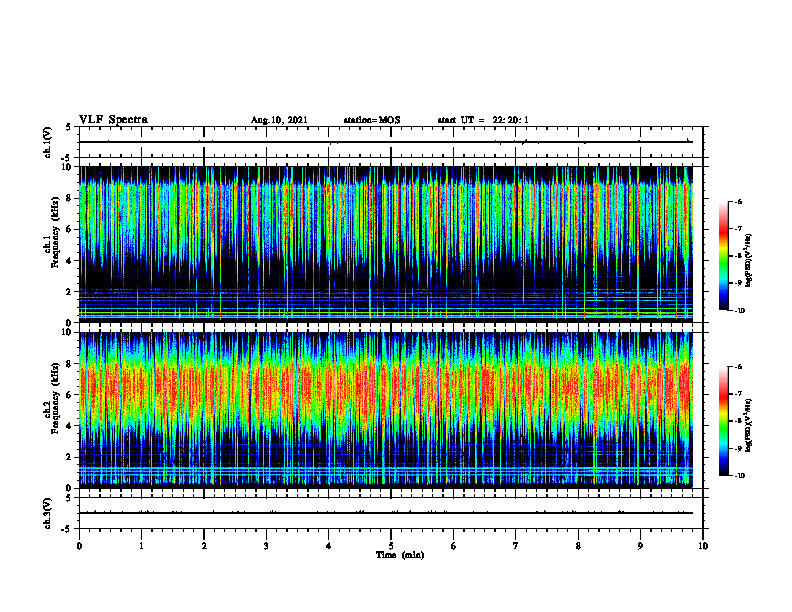
Task: Click time-axis tick label "3"
Action: 266,546
